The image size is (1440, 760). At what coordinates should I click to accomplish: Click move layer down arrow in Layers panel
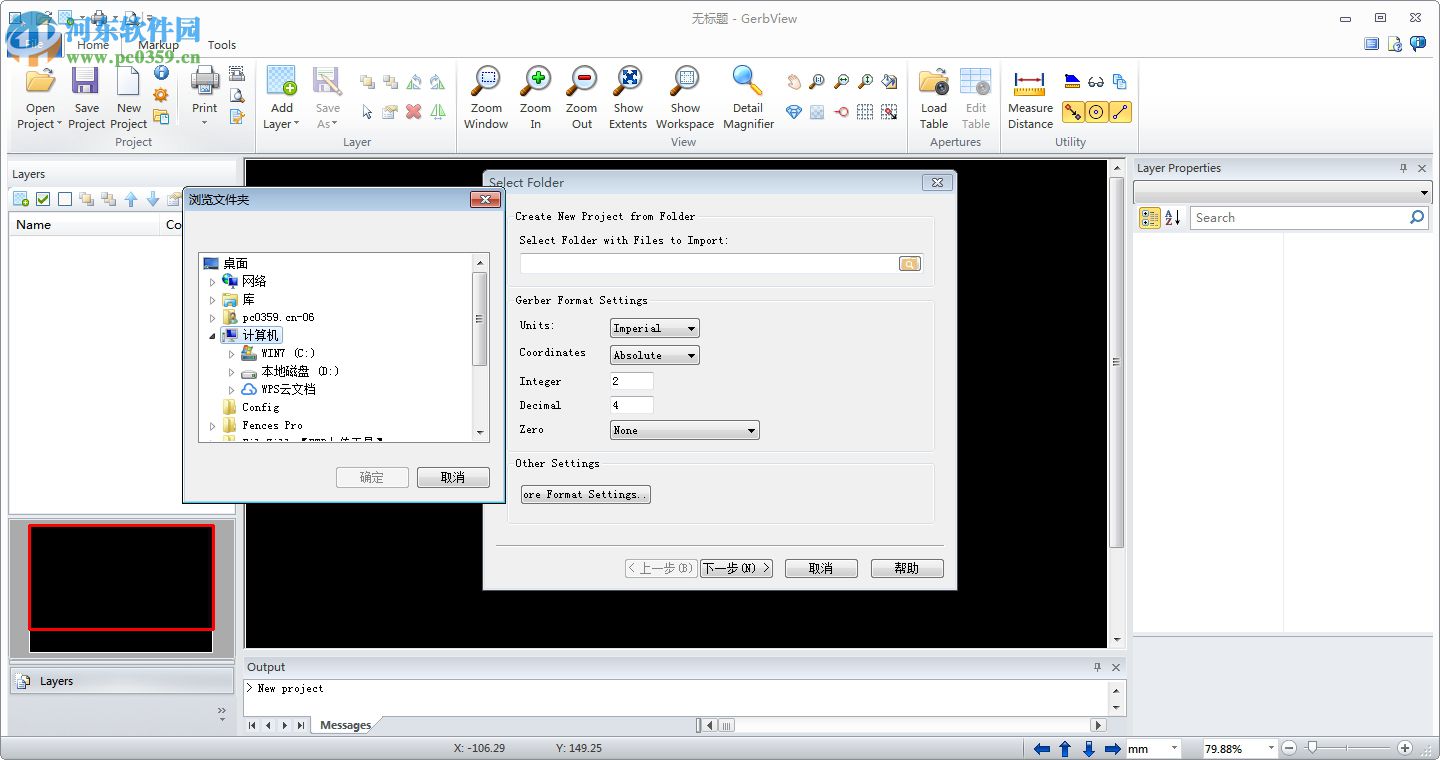[153, 199]
